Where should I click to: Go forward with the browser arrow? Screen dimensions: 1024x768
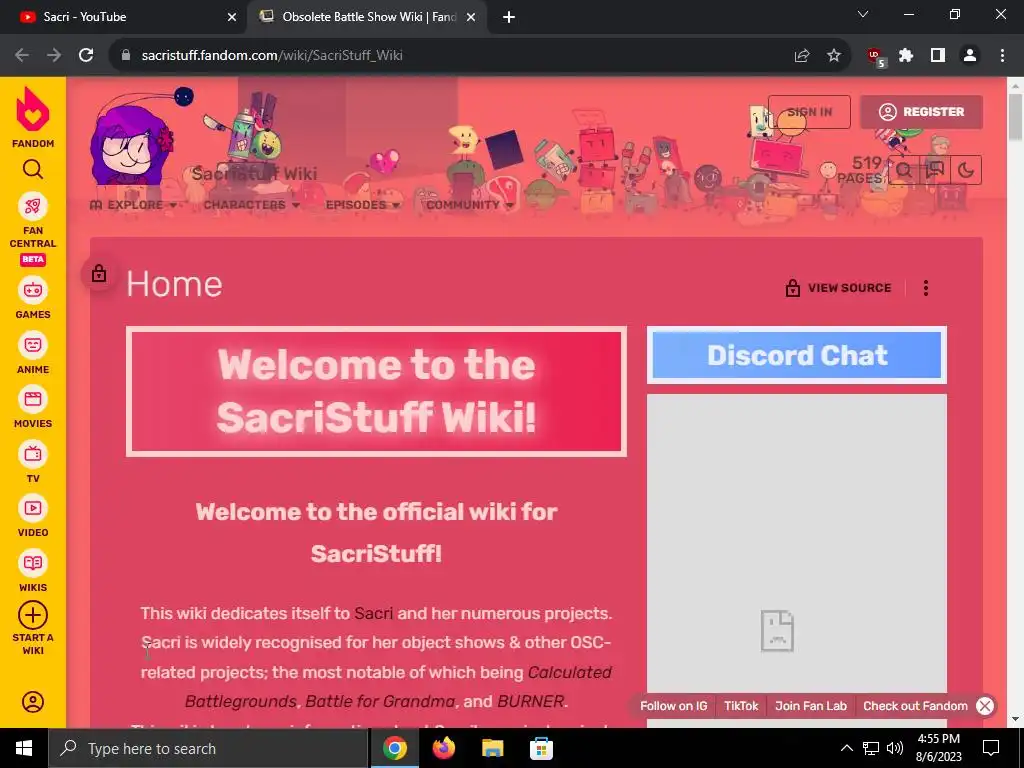[54, 56]
